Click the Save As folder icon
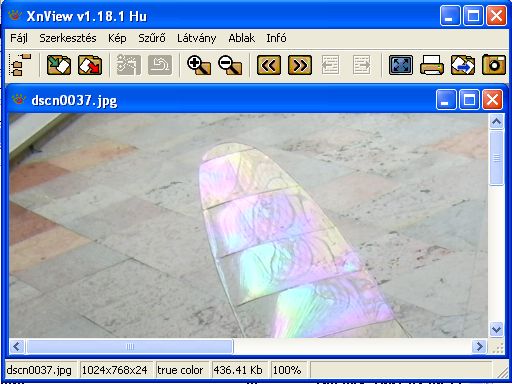The height and width of the screenshot is (384, 512). coord(90,65)
